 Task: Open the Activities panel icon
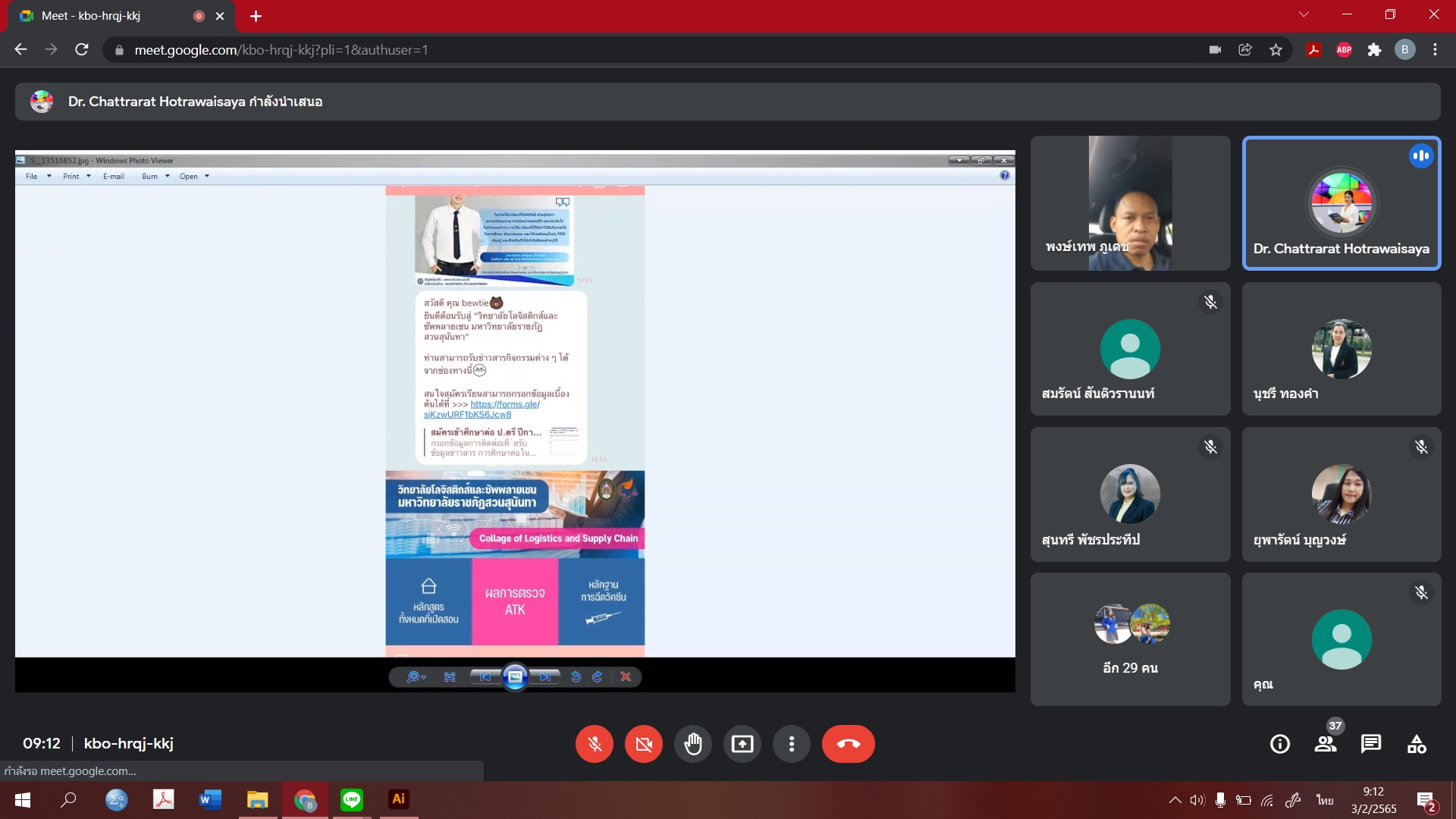pos(1416,744)
